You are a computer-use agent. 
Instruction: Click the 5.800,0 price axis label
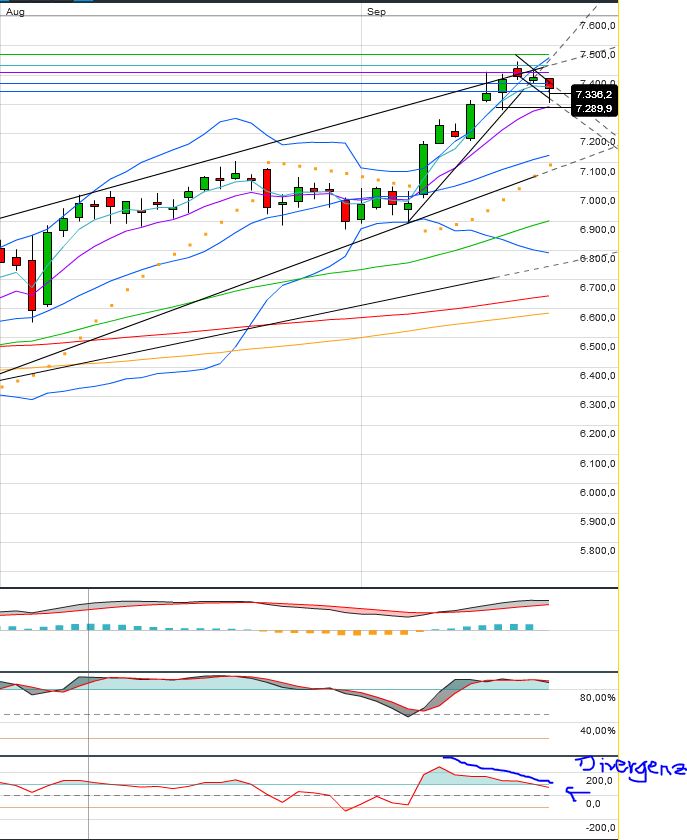pos(598,551)
